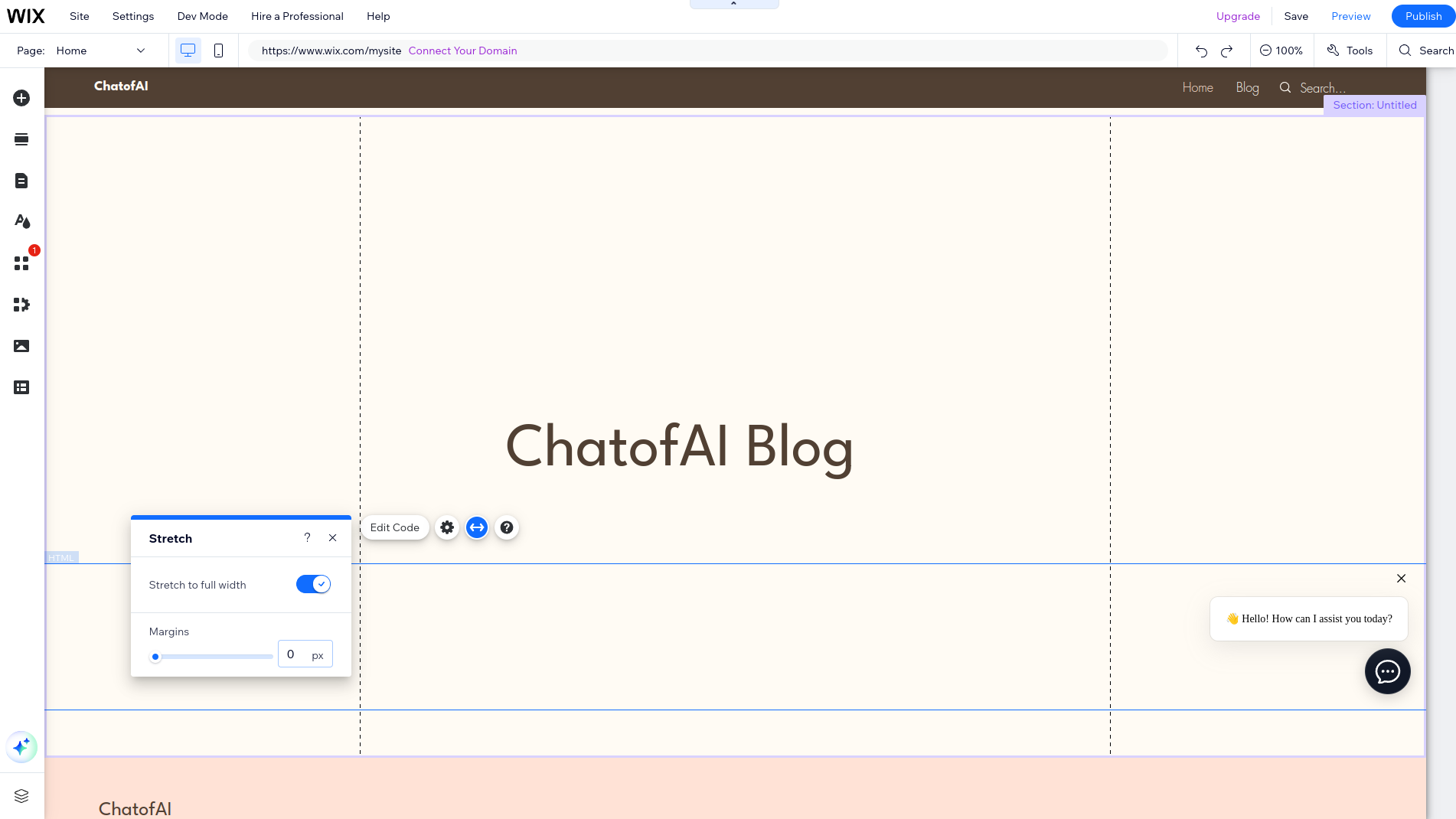The image size is (1456, 819).
Task: Open the settings gear next to Edit Code
Action: point(447,527)
